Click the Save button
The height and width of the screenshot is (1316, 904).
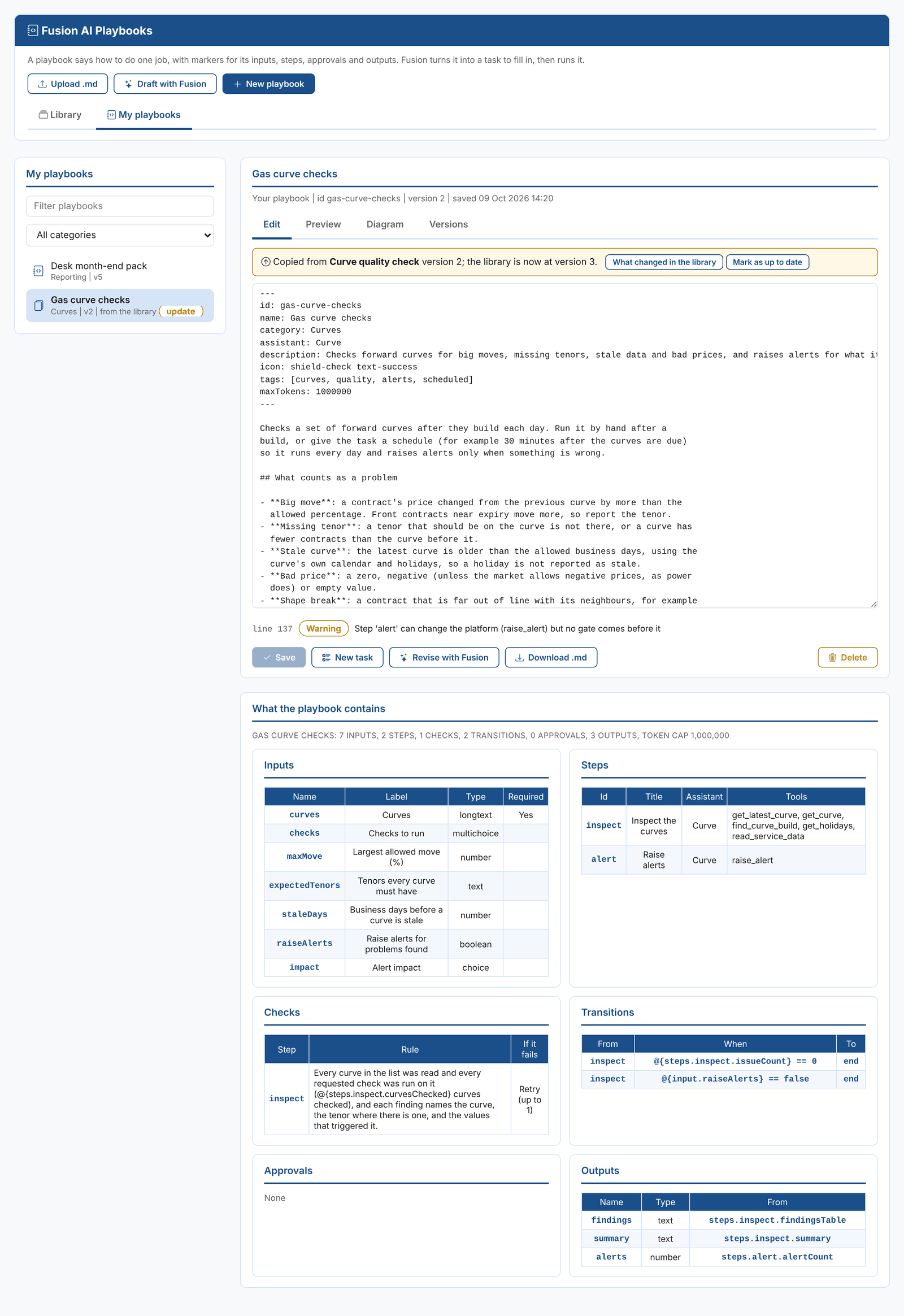(279, 657)
